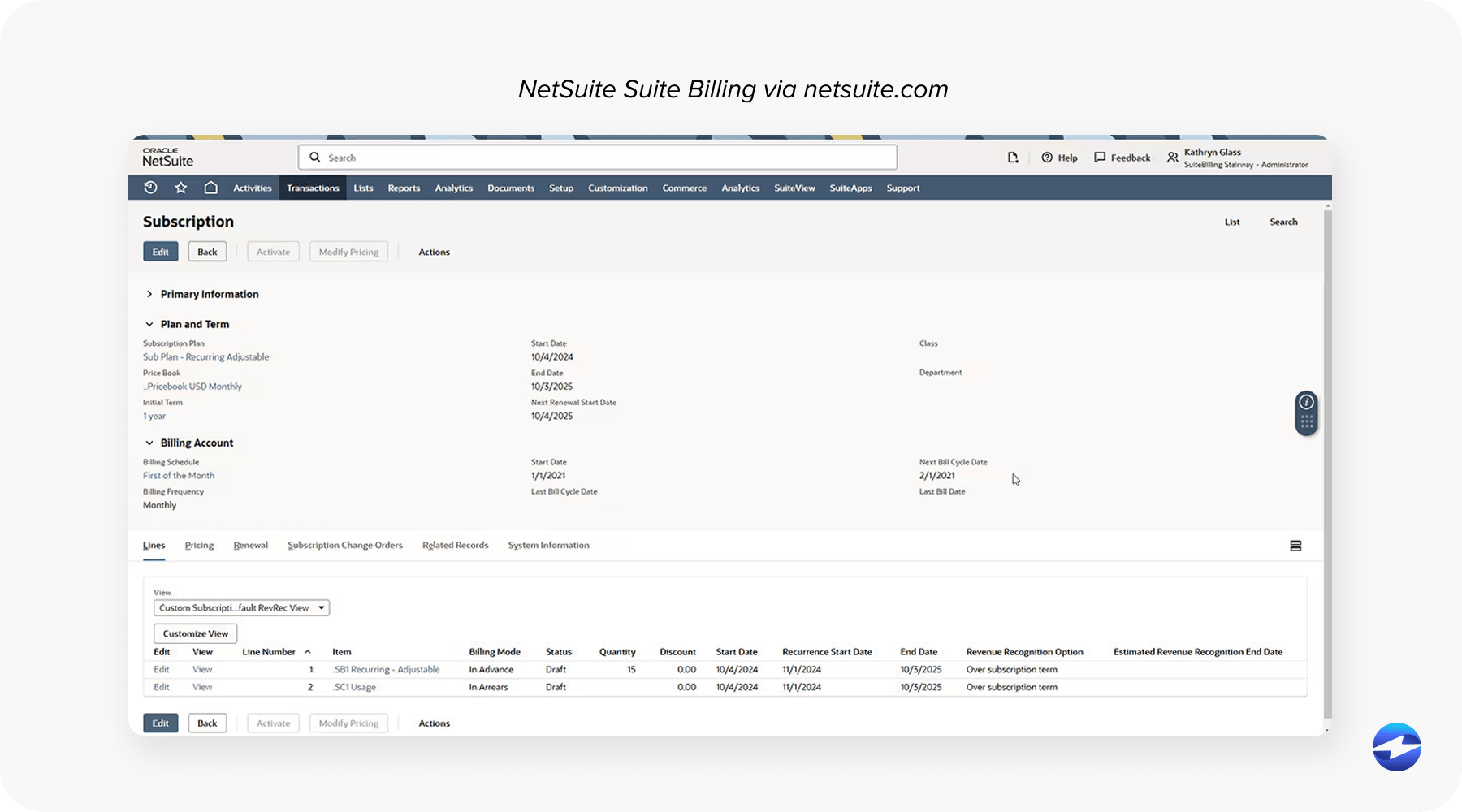Viewport: 1462px width, 812px height.
Task: Click the Revenue Recognition Option column header
Action: [x=1024, y=652]
